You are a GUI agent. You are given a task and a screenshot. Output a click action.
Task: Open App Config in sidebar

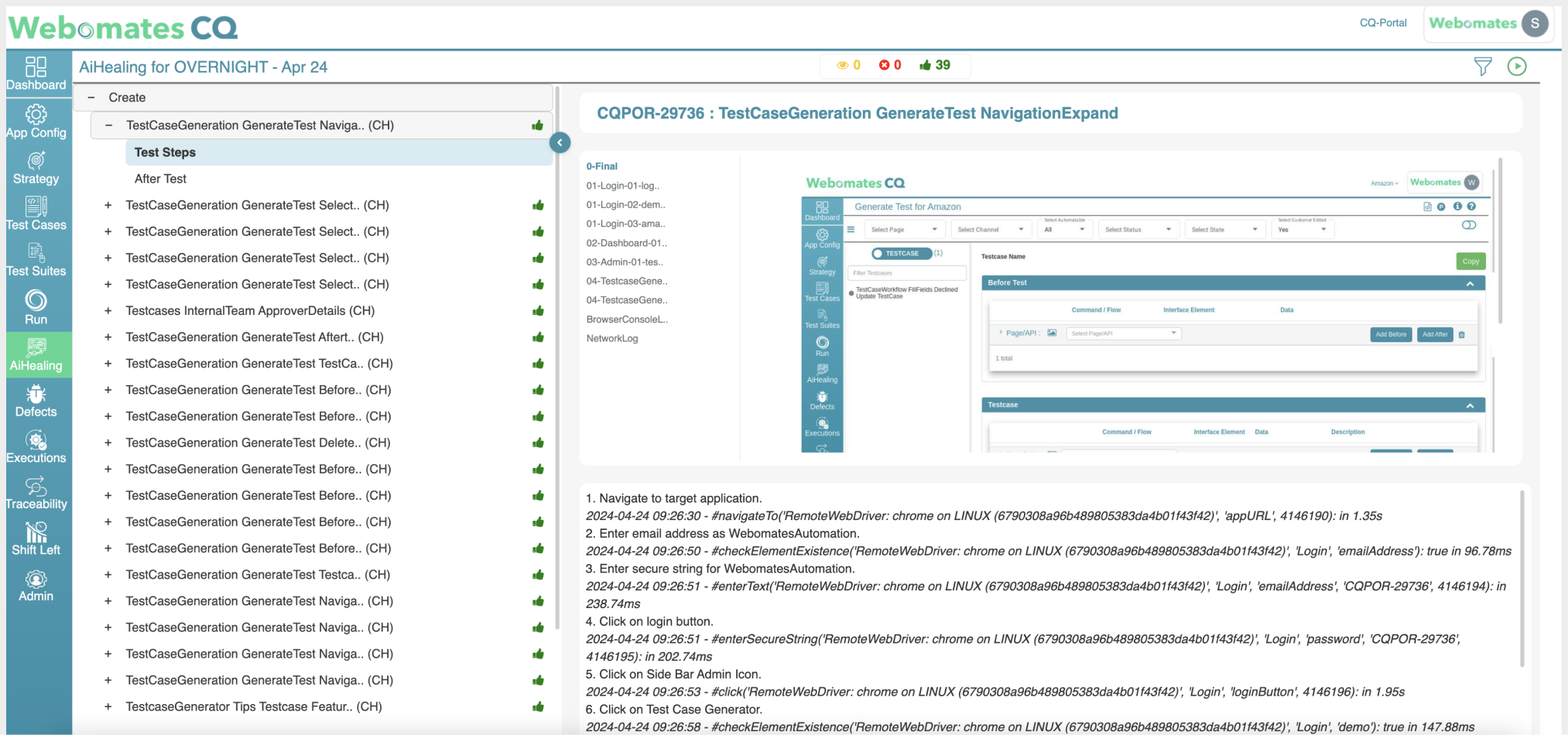[x=36, y=121]
